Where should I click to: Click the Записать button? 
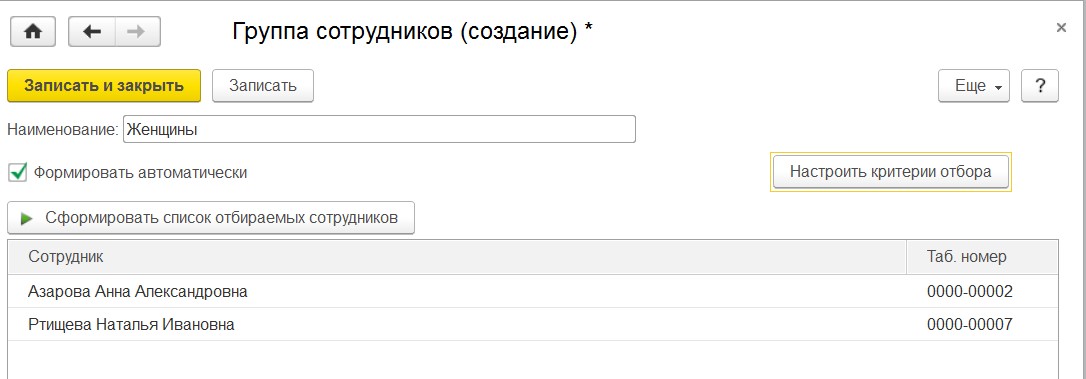[x=263, y=86]
